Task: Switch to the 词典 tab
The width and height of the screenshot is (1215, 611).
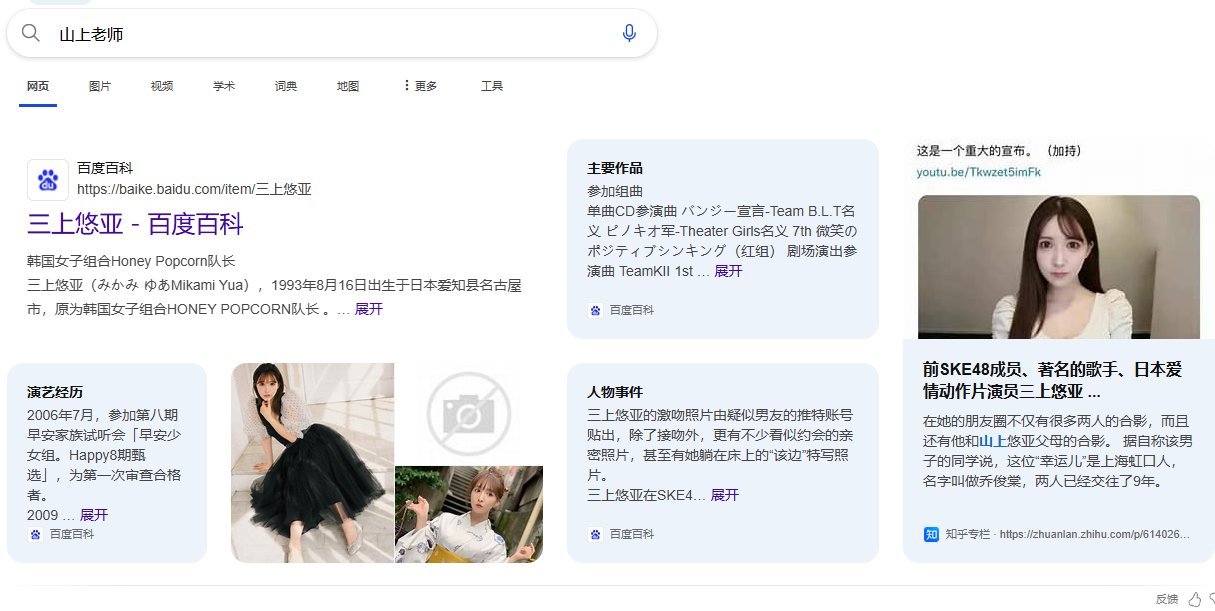Action: [x=286, y=86]
